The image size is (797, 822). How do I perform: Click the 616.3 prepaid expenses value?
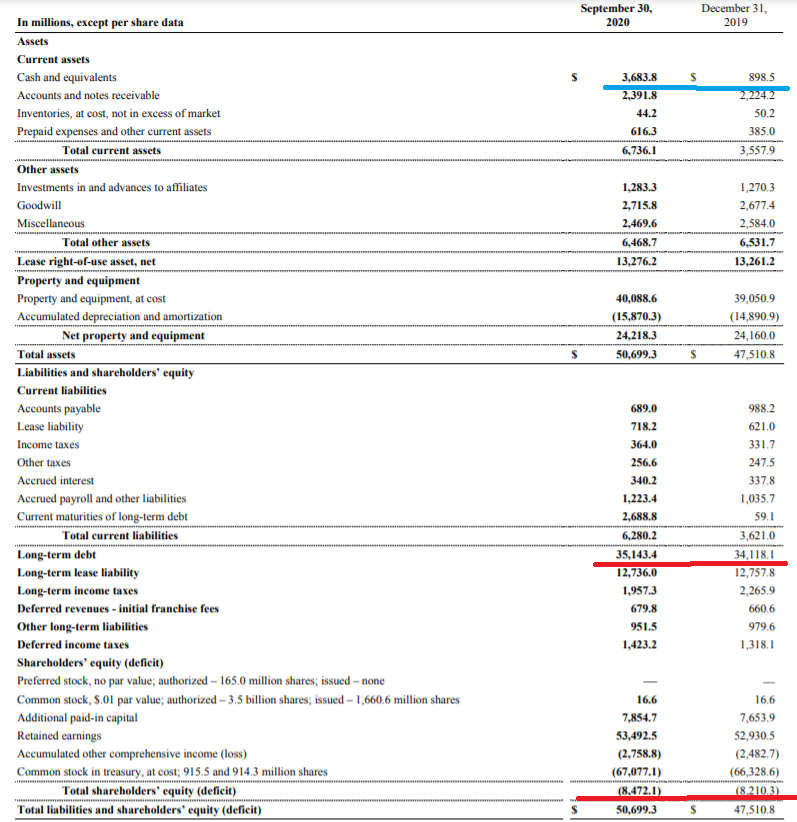point(643,131)
